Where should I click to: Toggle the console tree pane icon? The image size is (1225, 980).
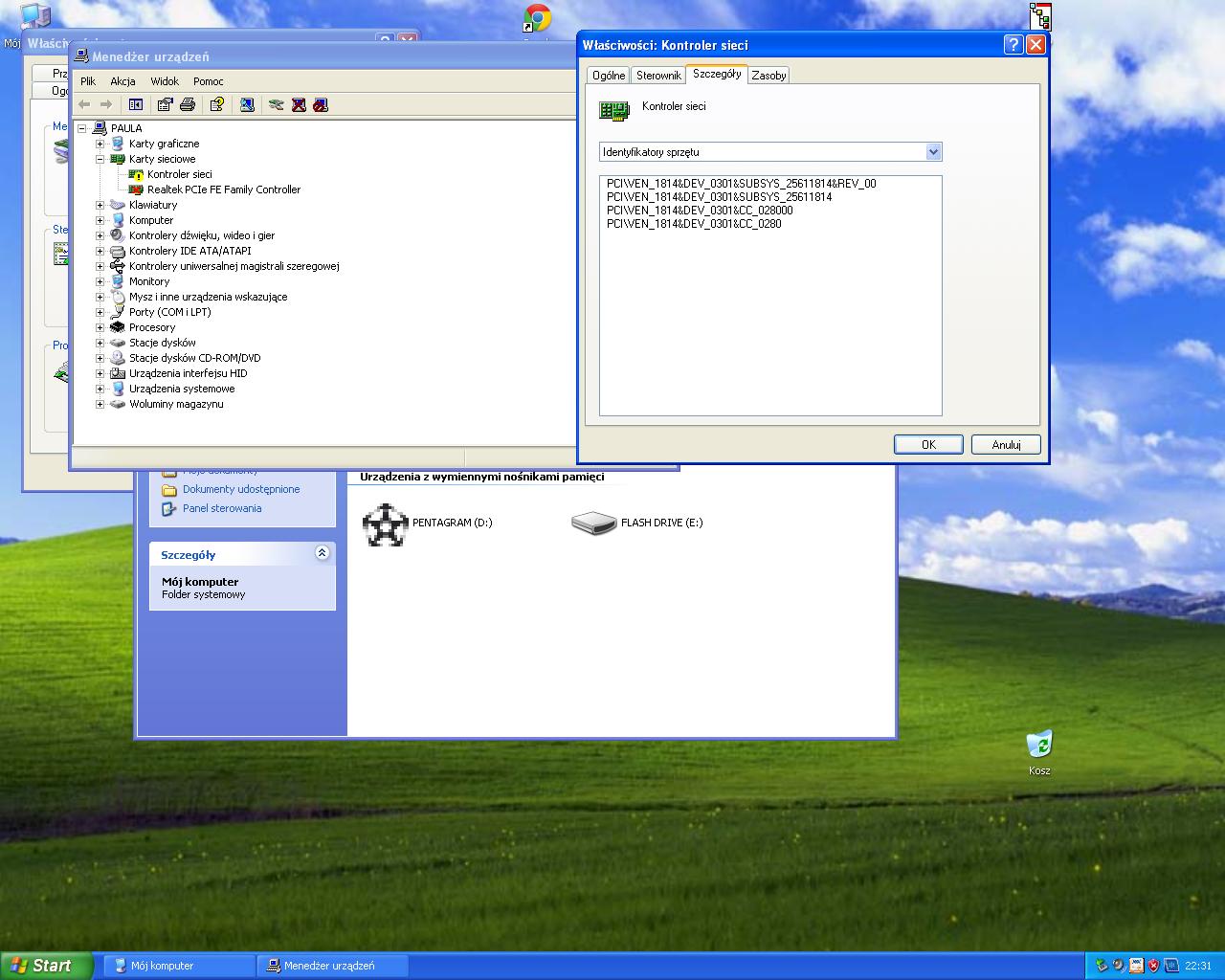coord(136,104)
